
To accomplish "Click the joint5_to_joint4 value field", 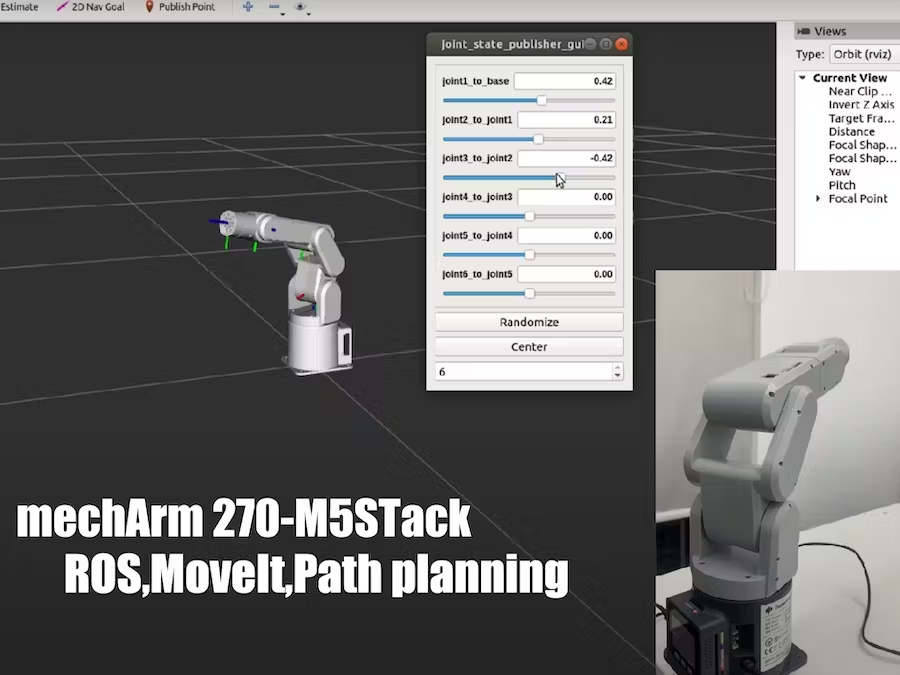I will click(567, 235).
